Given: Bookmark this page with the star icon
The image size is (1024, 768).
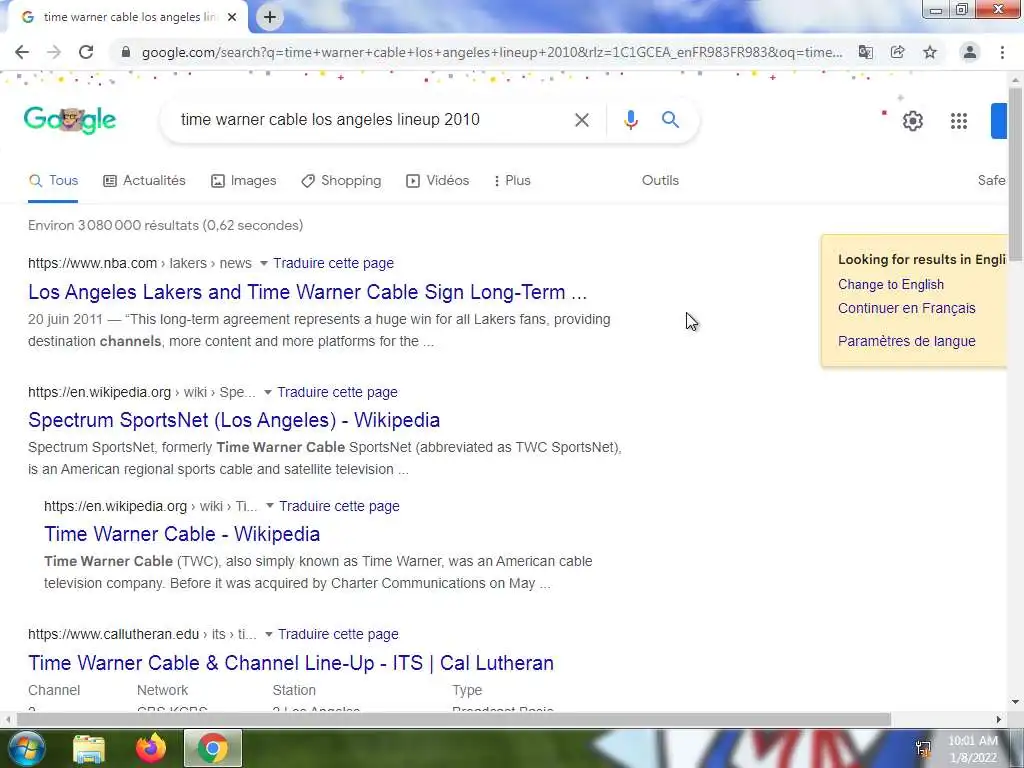Looking at the screenshot, I should click(x=930, y=52).
